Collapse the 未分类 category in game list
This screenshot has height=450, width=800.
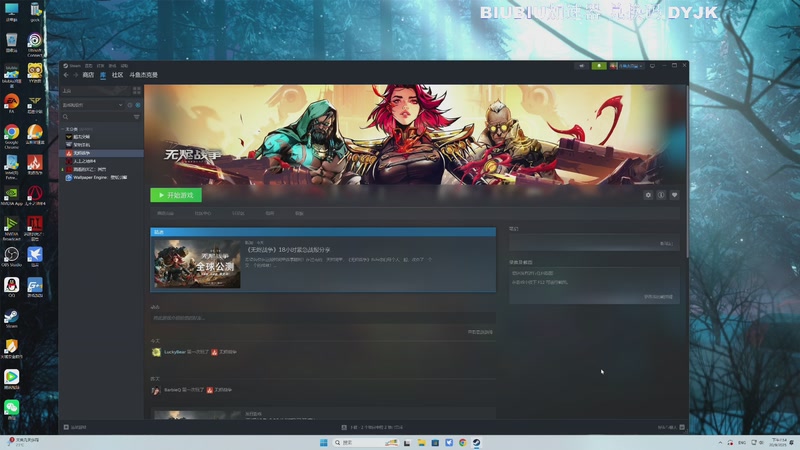(63, 129)
